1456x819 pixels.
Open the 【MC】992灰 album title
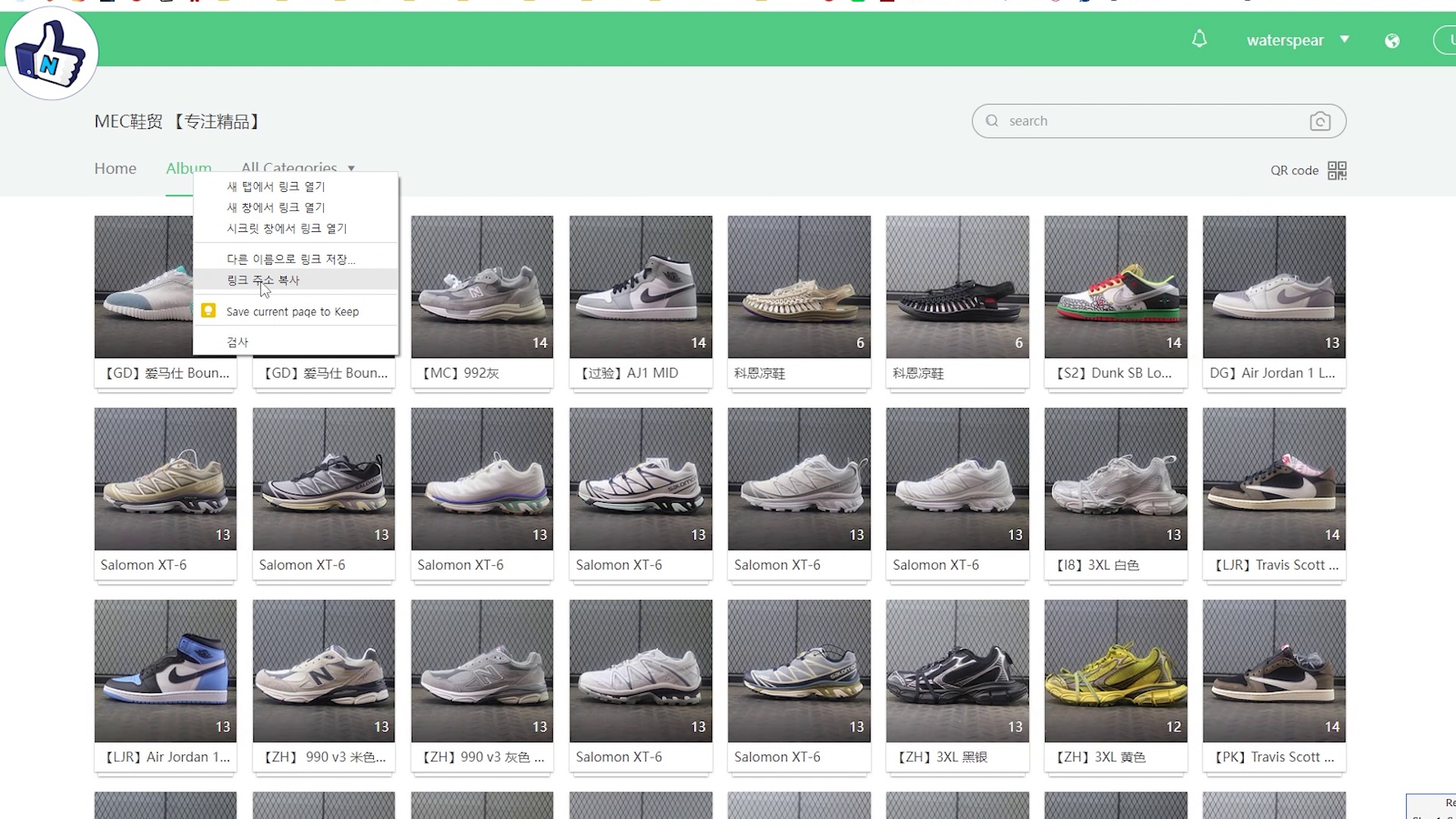[461, 373]
